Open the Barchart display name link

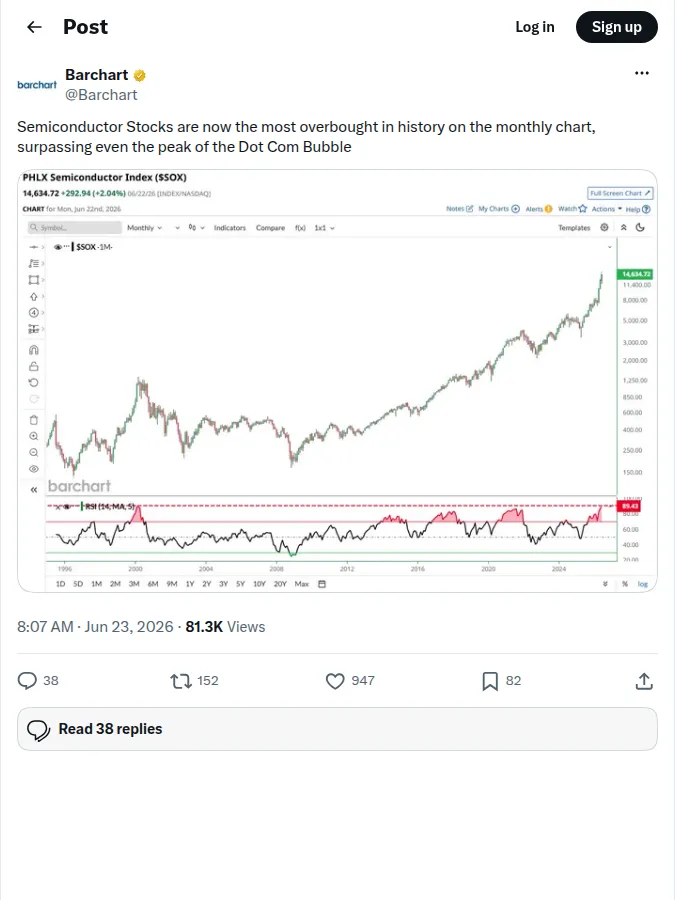96,75
